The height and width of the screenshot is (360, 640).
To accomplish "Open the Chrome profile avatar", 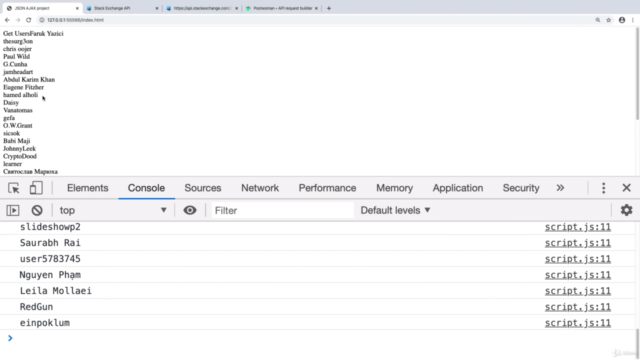I will (622, 20).
